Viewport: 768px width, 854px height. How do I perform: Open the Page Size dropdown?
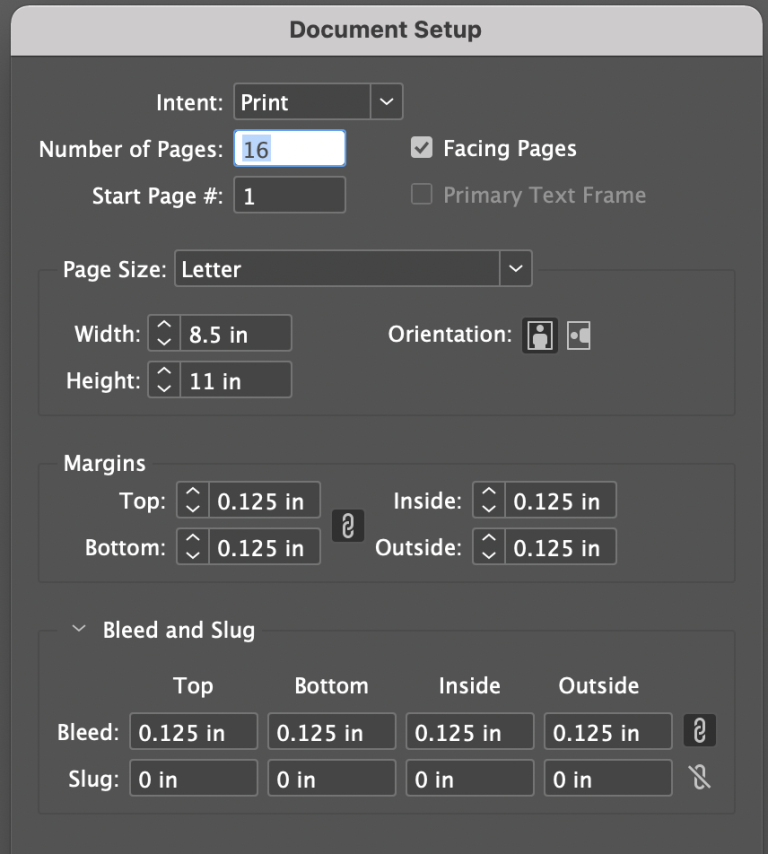coord(516,268)
